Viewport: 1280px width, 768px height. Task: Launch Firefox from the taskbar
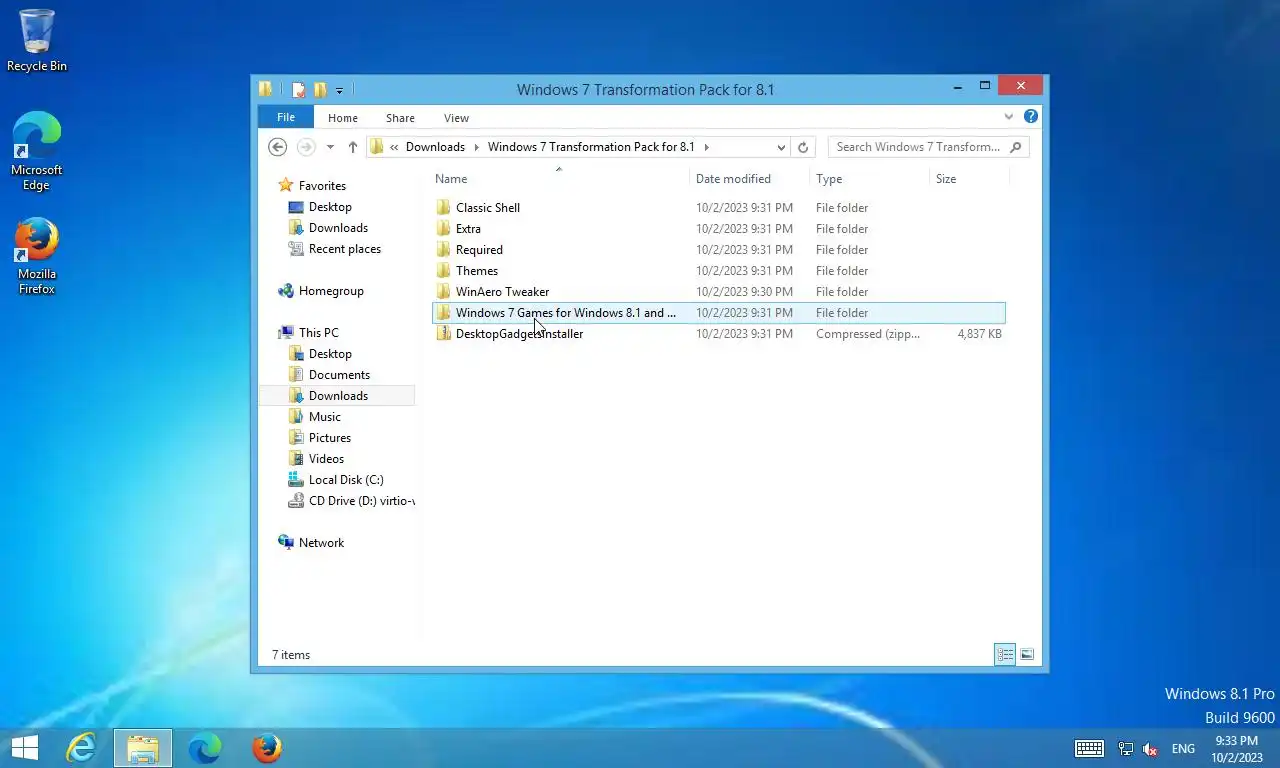point(267,748)
